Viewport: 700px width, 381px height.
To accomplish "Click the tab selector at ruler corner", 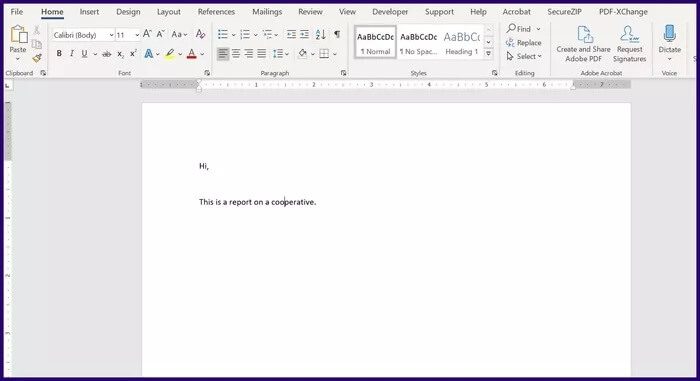I will (8, 85).
